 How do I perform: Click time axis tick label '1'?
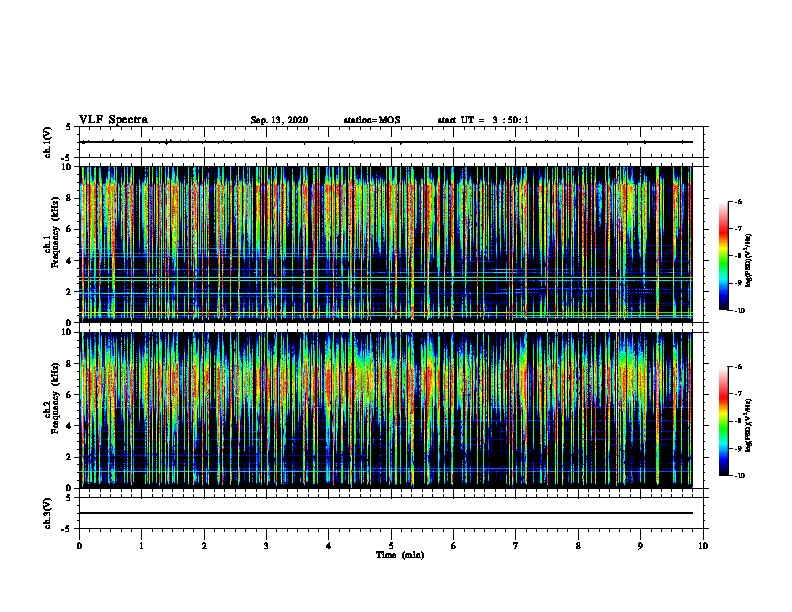[141, 545]
